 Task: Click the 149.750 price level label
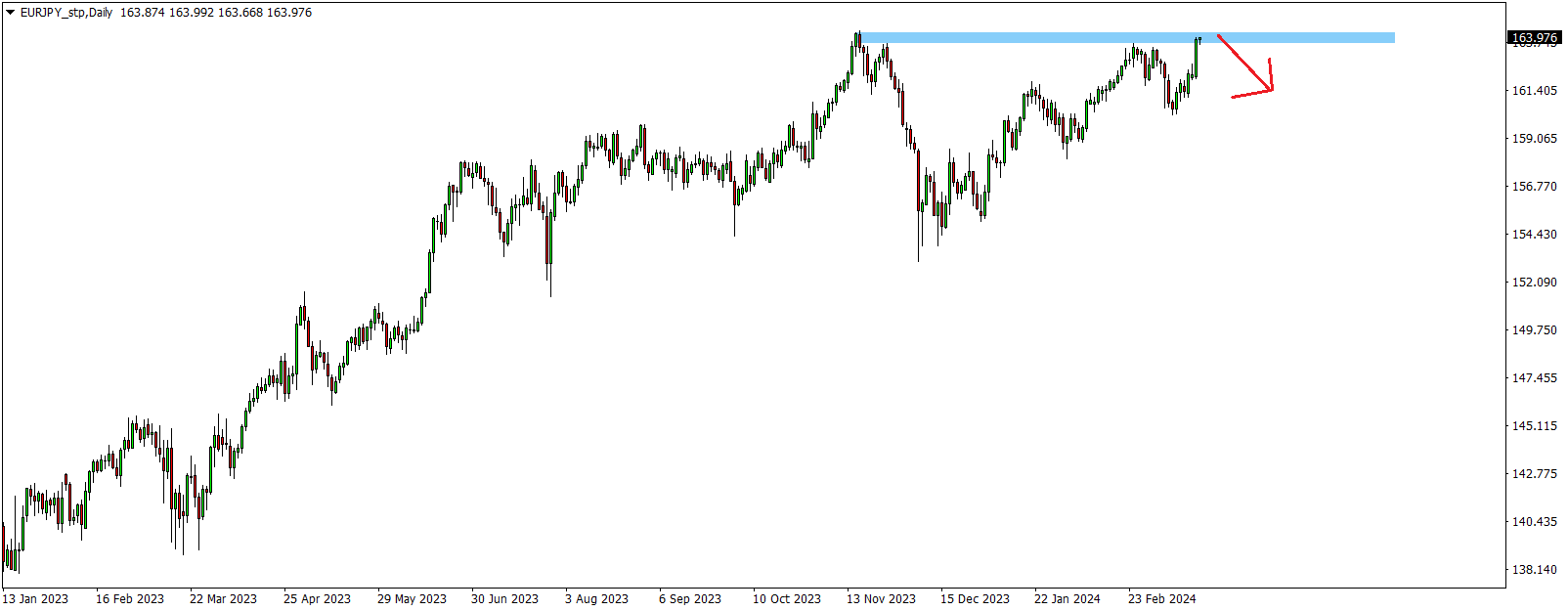[x=1535, y=330]
